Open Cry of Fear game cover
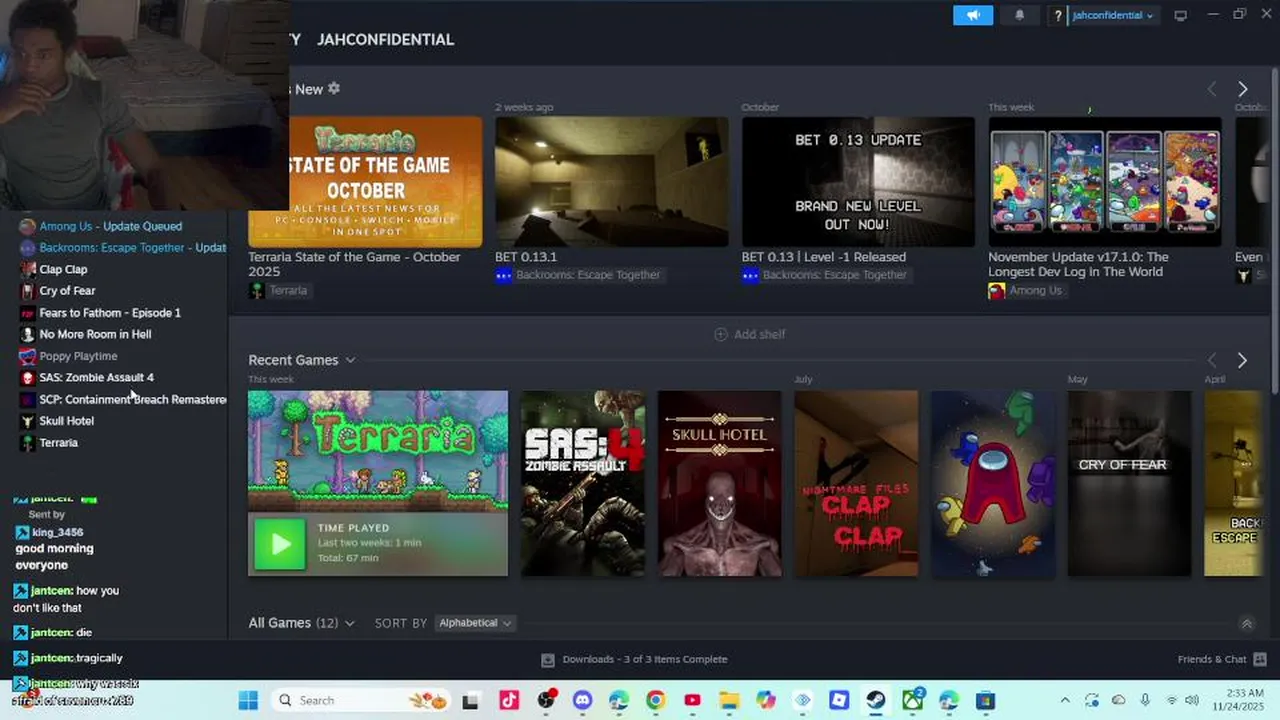 (1130, 483)
